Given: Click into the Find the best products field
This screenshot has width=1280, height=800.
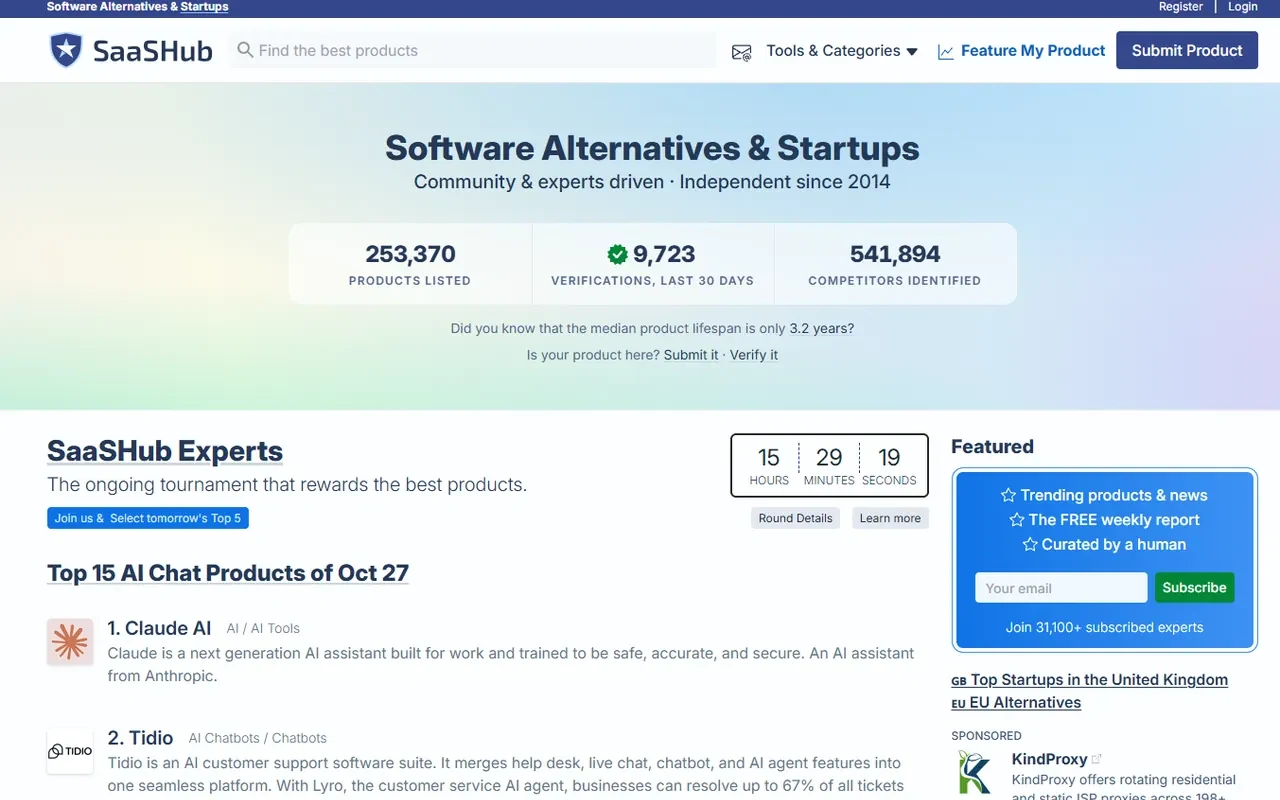Looking at the screenshot, I should coord(473,50).
